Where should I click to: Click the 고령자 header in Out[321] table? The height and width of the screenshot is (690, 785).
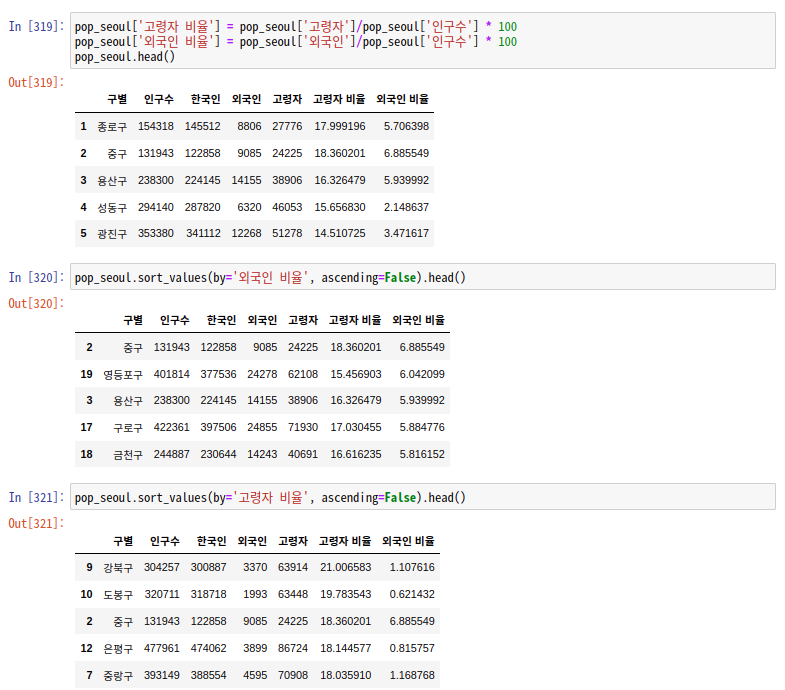click(293, 541)
